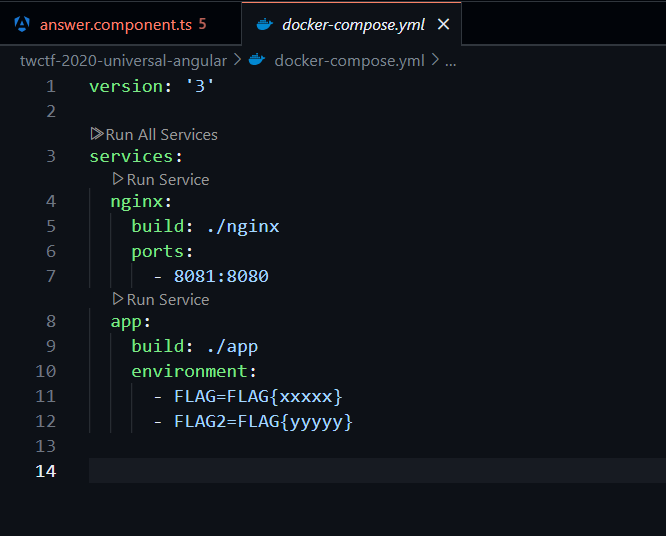This screenshot has width=666, height=536.
Task: Run All Services via the CodeLens link
Action: click(161, 134)
